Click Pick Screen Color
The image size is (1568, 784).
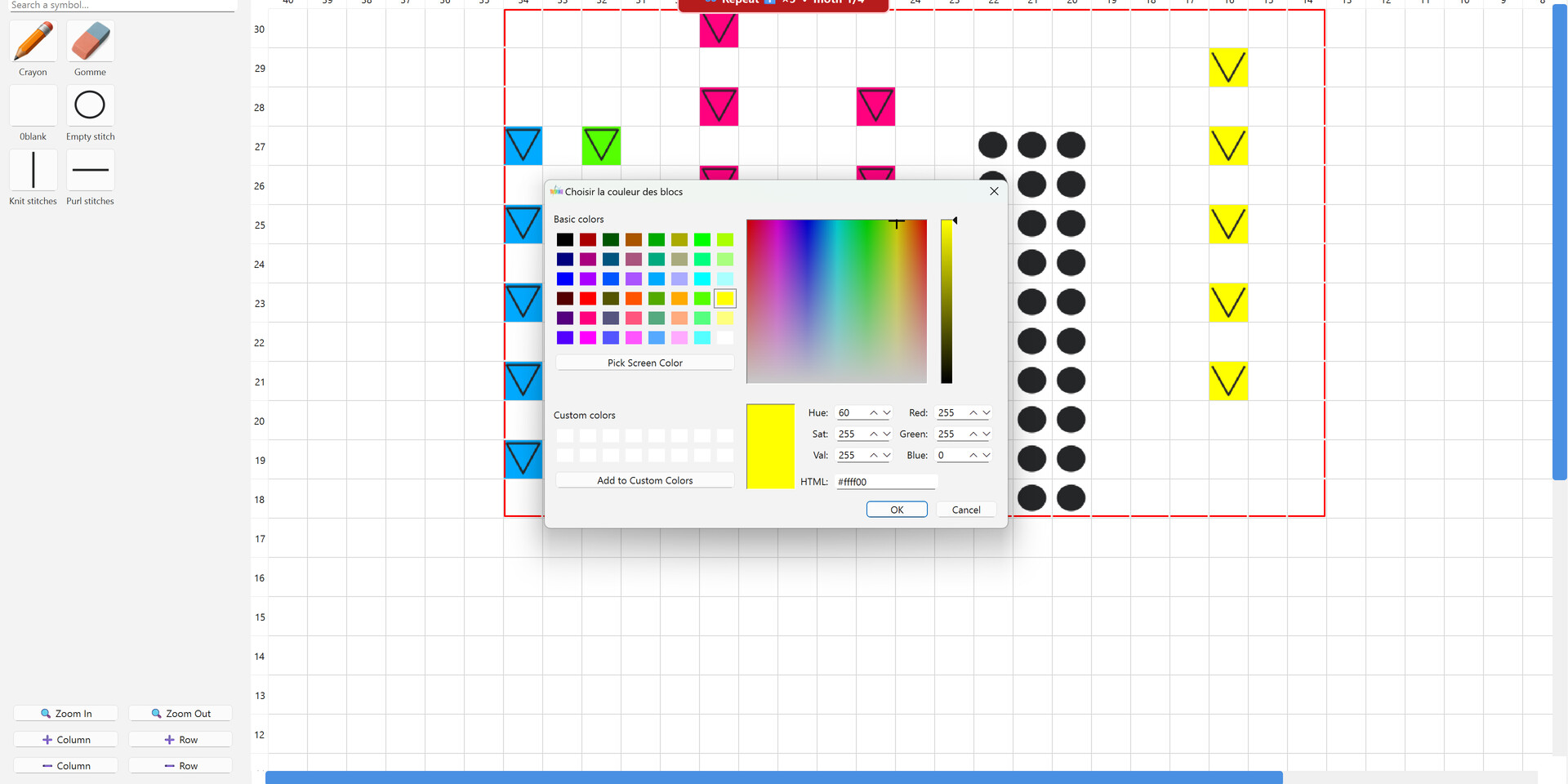pos(644,363)
